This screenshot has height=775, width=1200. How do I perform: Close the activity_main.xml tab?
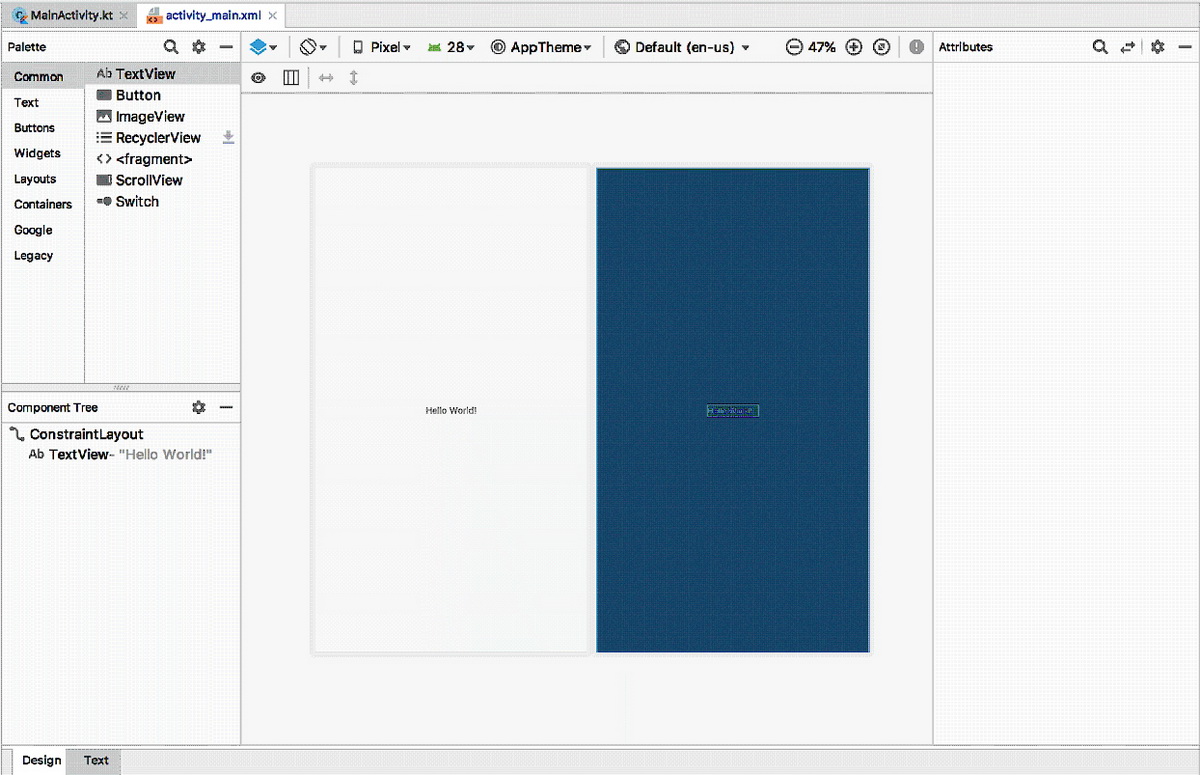tap(273, 16)
